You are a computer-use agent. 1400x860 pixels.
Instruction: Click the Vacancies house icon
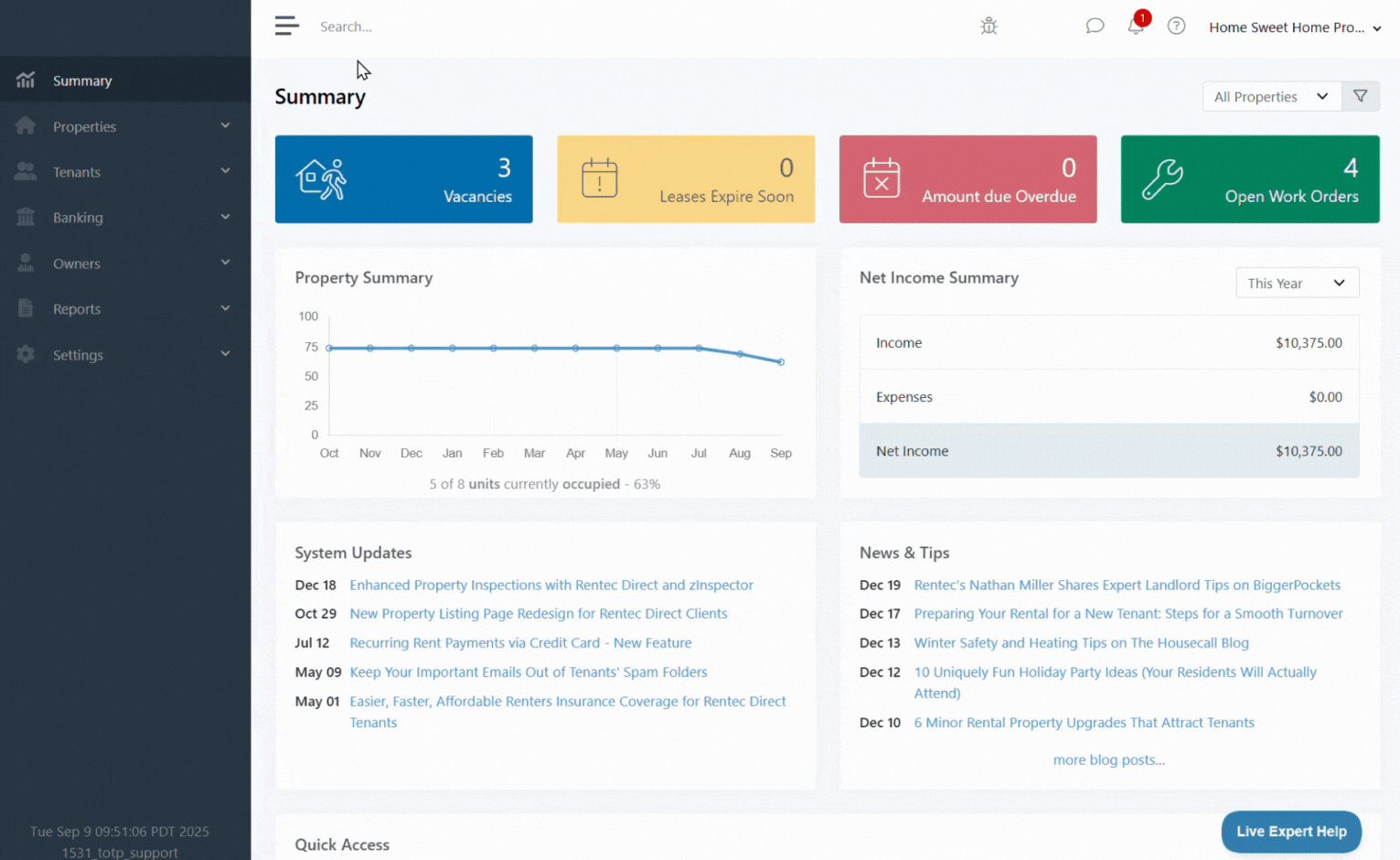[x=321, y=179]
